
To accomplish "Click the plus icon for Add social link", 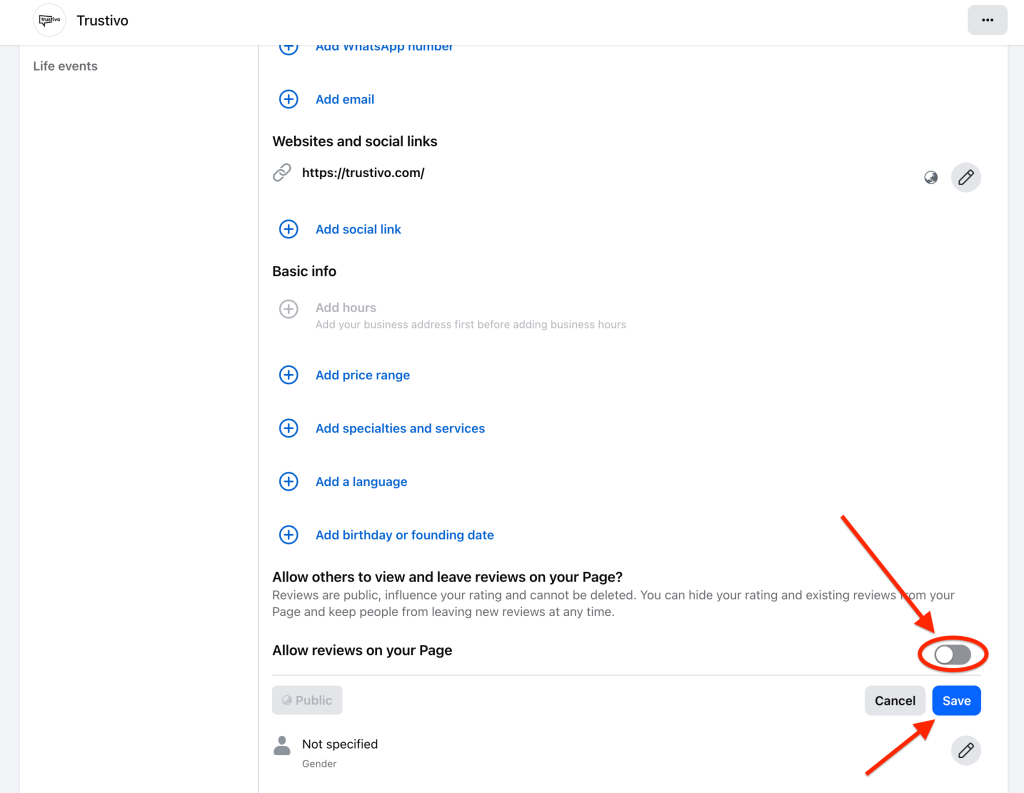I will click(x=288, y=229).
